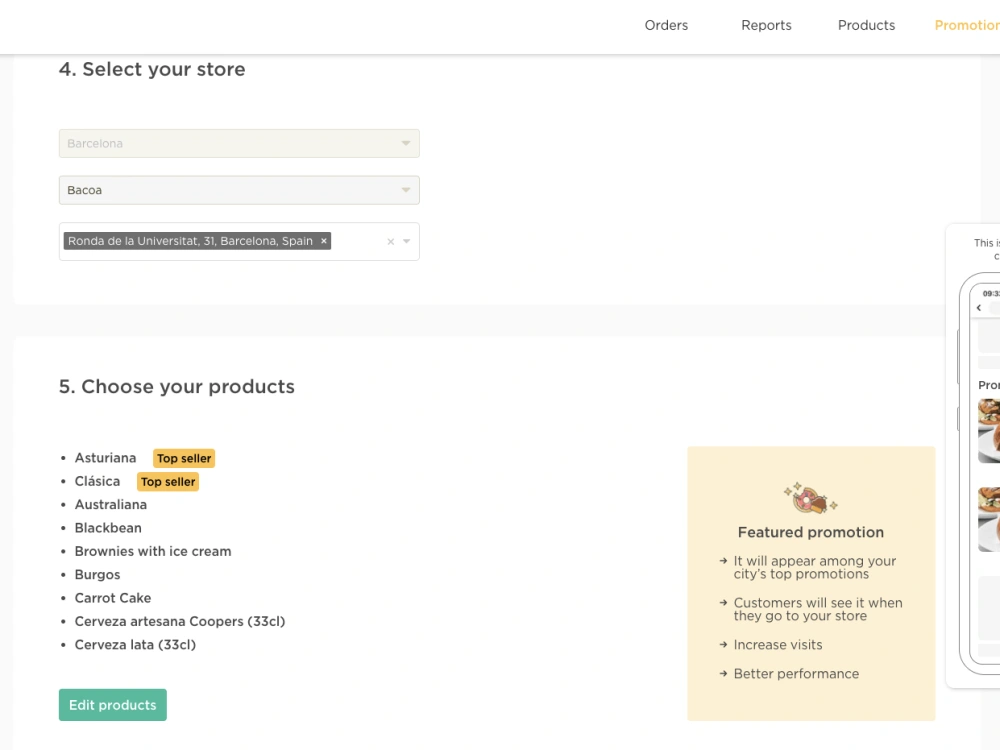Click the Brownies with ice cream item
The width and height of the screenshot is (1000, 750).
click(x=153, y=551)
